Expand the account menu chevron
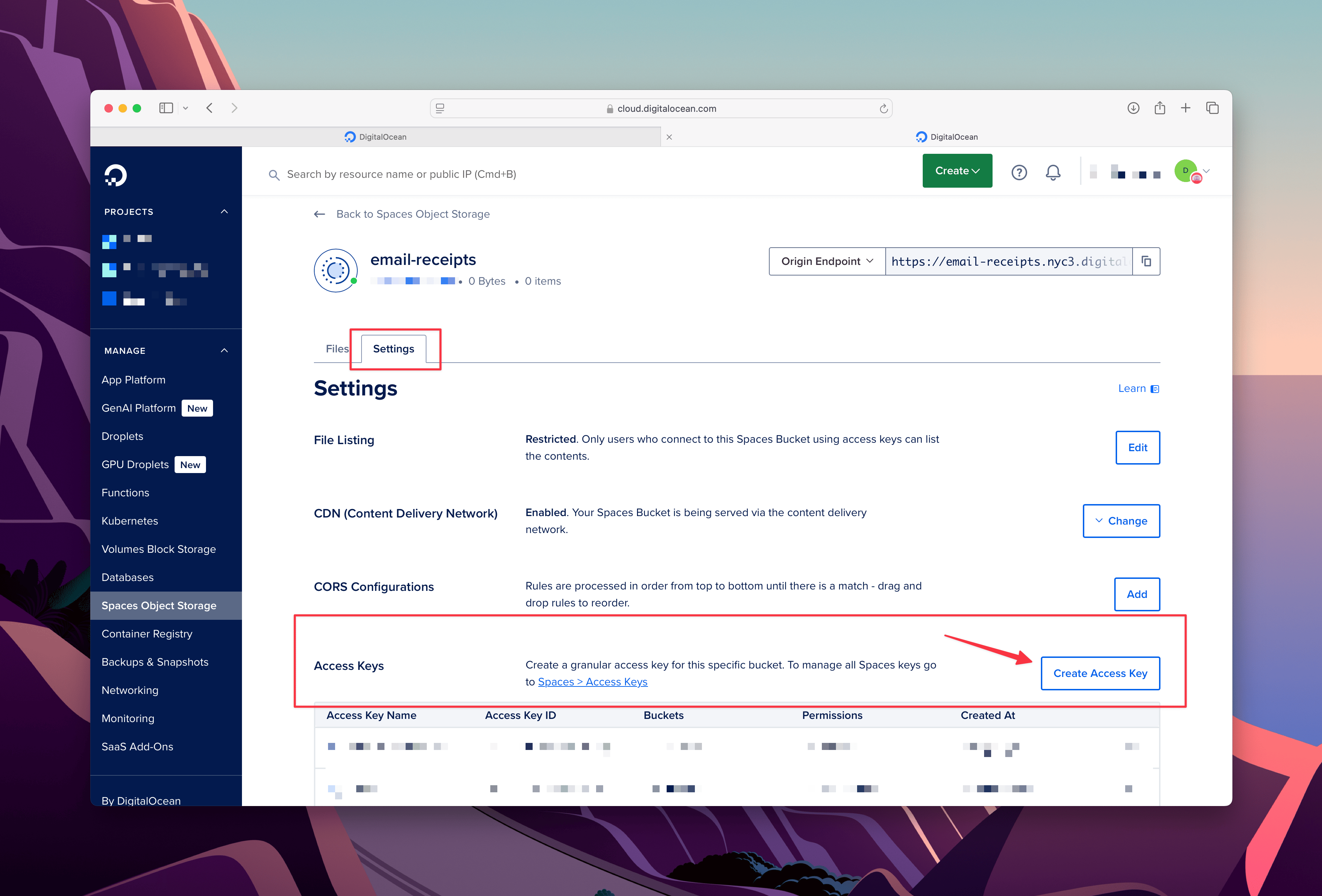 click(1206, 171)
